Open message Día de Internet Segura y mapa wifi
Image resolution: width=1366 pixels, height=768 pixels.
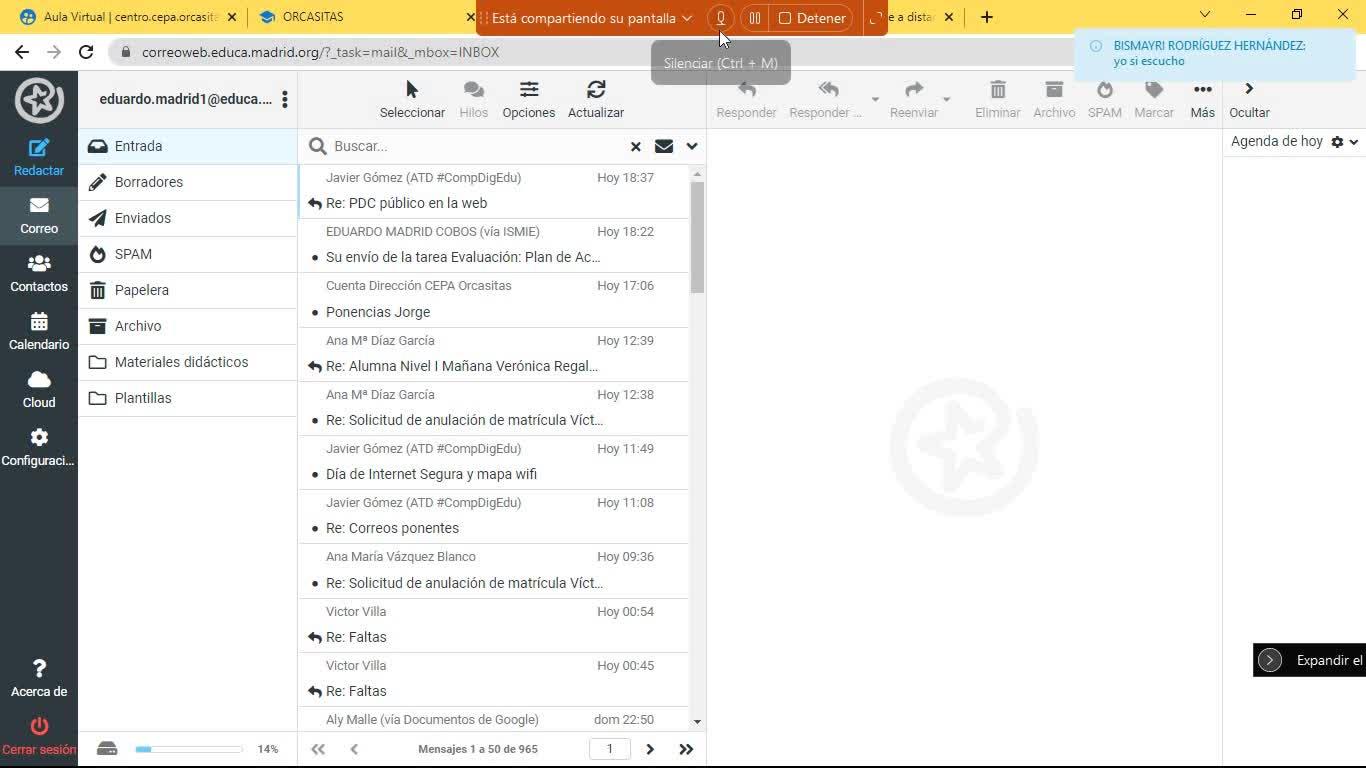[x=494, y=462]
